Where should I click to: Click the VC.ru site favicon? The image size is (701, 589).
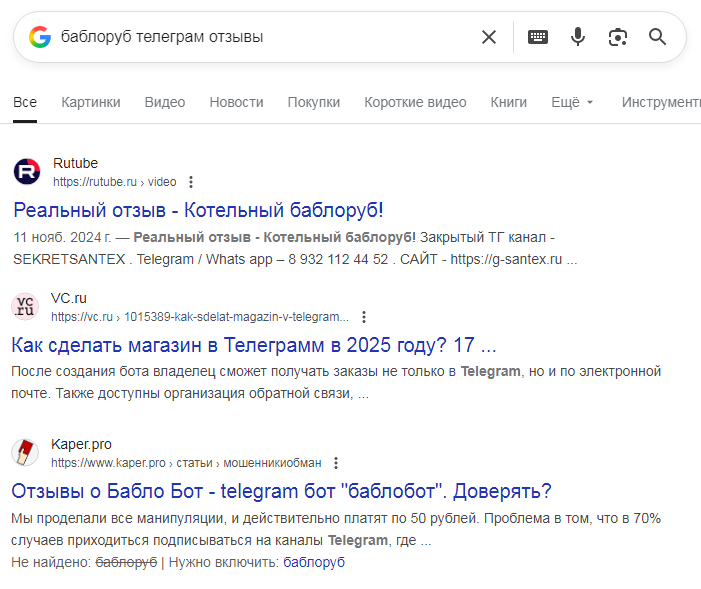[x=27, y=307]
